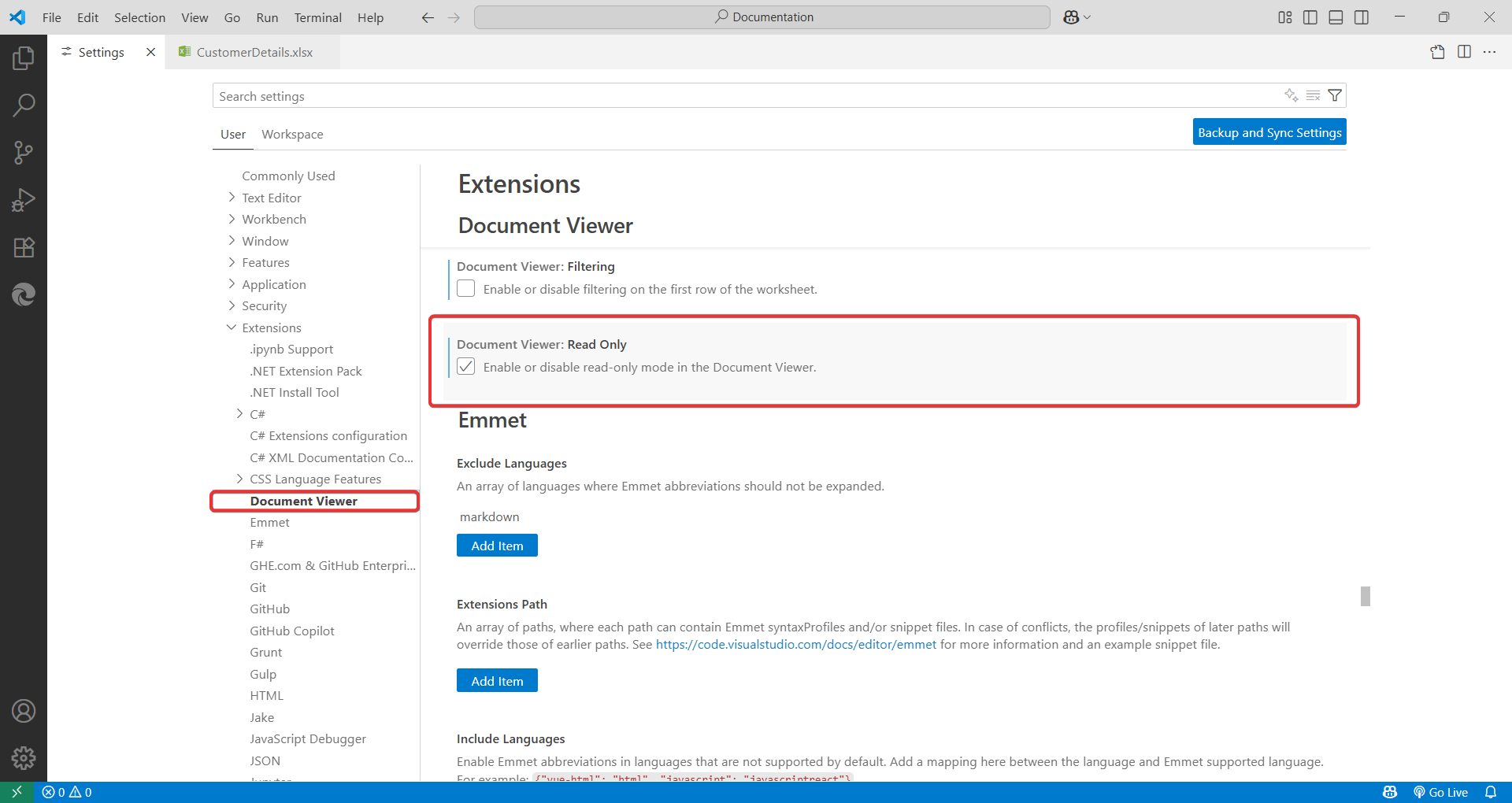
Task: Open the Accounts icon
Action: [24, 711]
